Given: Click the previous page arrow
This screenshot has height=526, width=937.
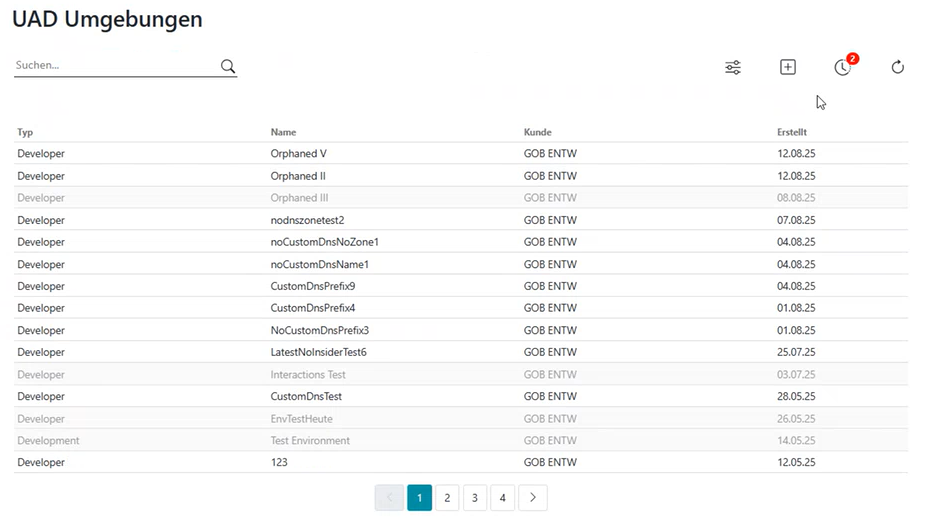Looking at the screenshot, I should pos(389,498).
